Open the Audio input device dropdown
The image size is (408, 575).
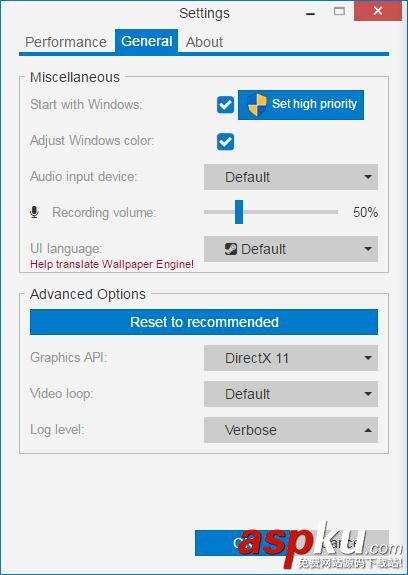coord(291,177)
